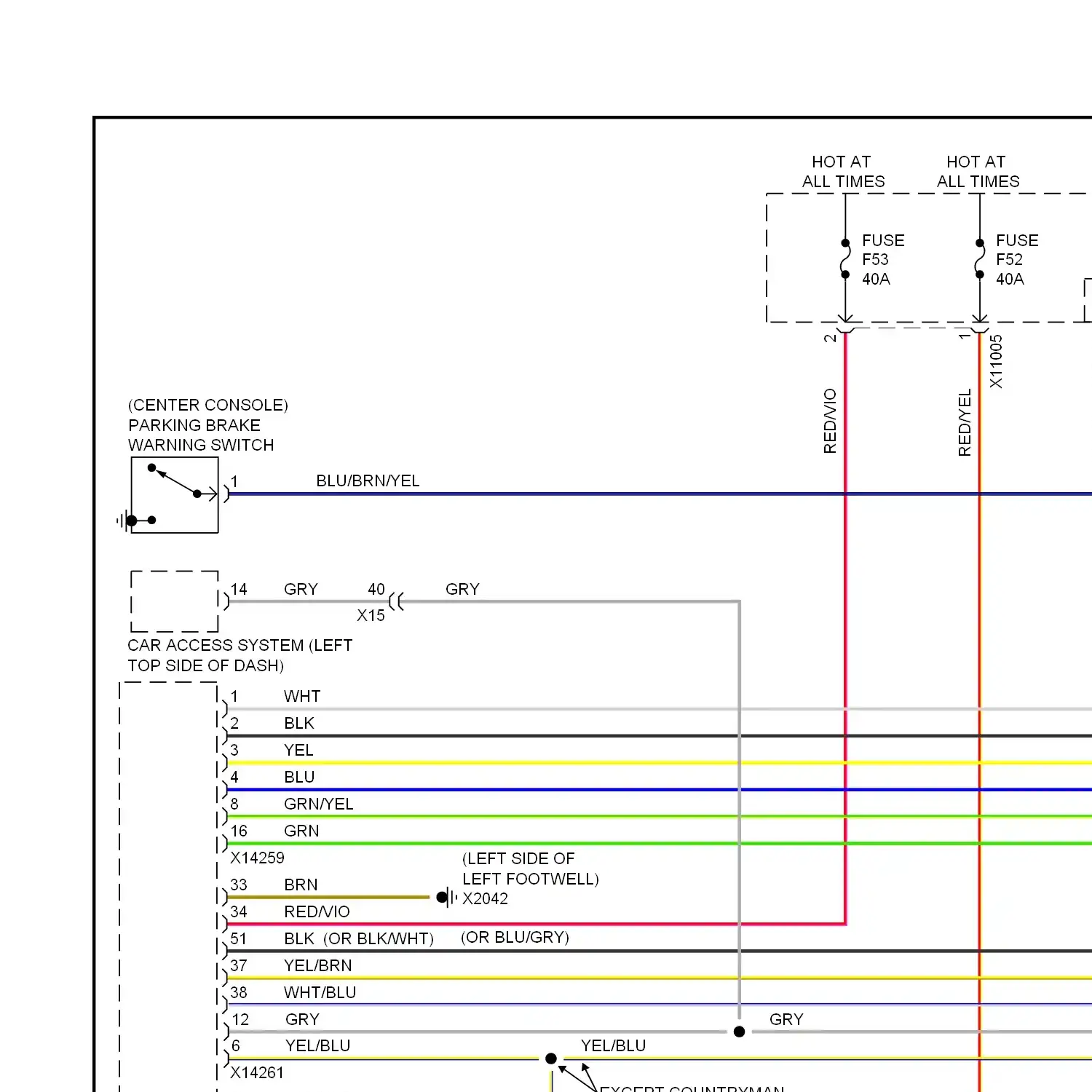Image resolution: width=1092 pixels, height=1092 pixels.
Task: Click the vertical RED/VIO wire label
Action: (830, 422)
